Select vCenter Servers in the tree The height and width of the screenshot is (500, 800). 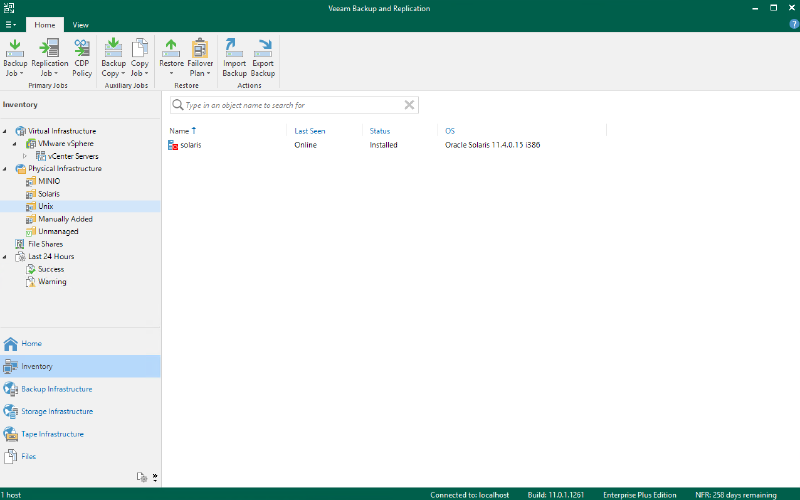[73, 156]
